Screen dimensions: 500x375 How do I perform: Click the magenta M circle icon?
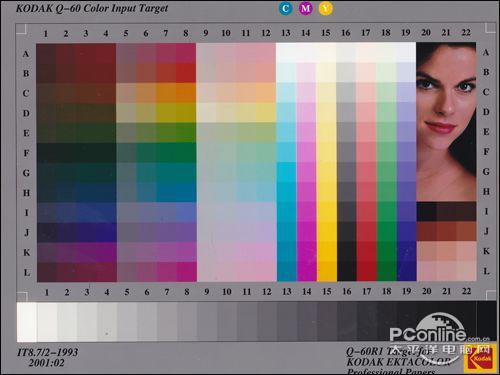pos(306,8)
